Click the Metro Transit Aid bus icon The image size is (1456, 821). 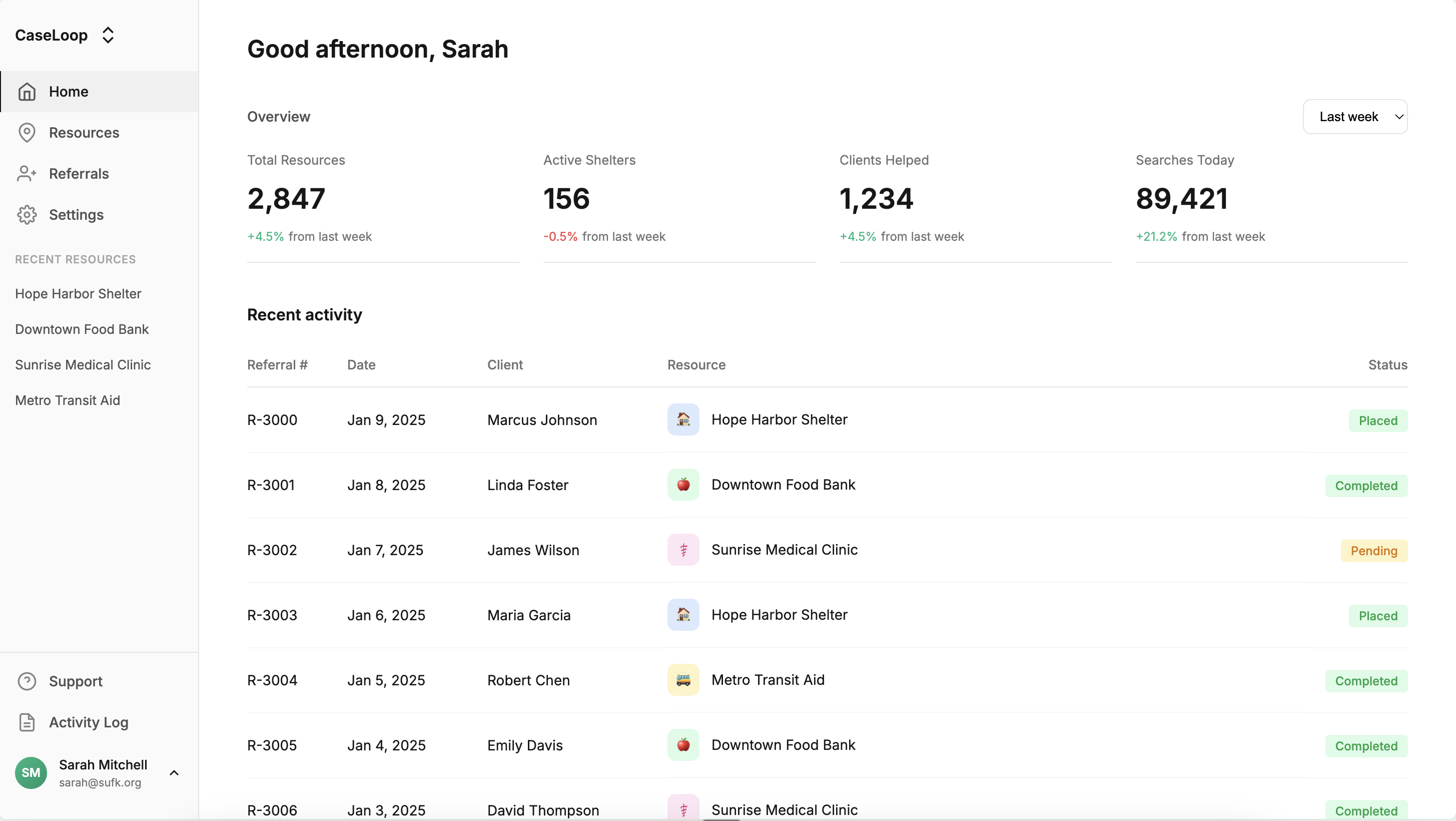(x=683, y=680)
